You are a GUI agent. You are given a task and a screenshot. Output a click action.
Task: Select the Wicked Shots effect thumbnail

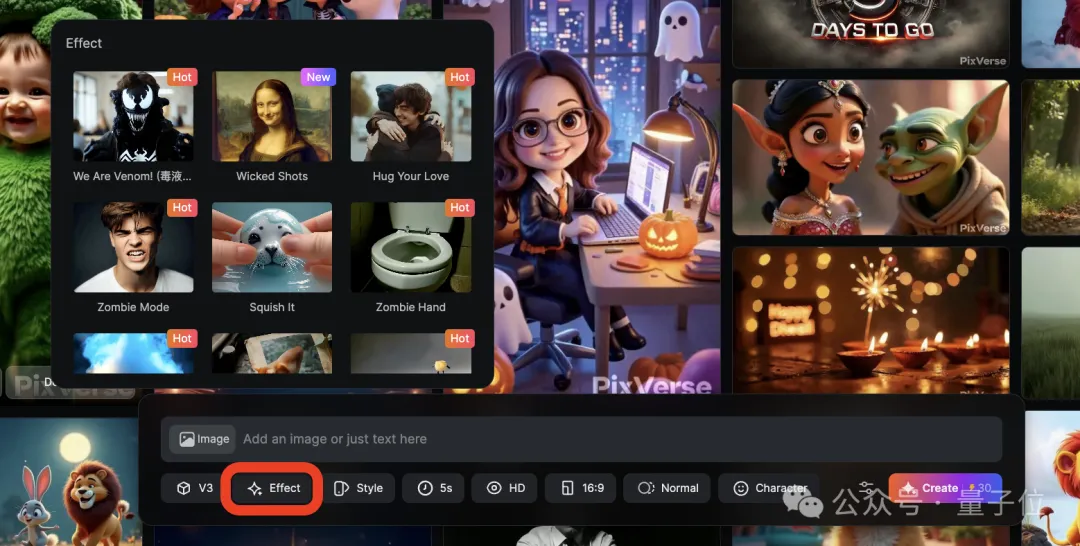coord(272,116)
